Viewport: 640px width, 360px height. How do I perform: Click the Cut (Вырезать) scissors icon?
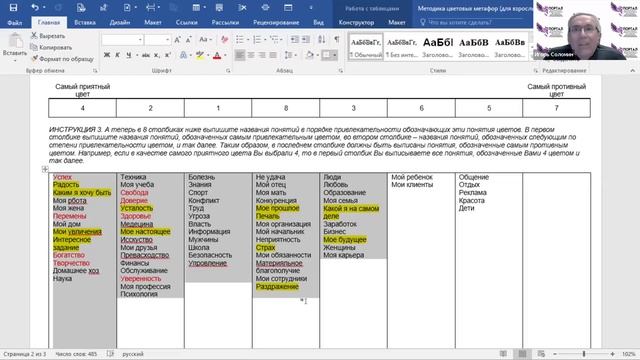tap(34, 36)
